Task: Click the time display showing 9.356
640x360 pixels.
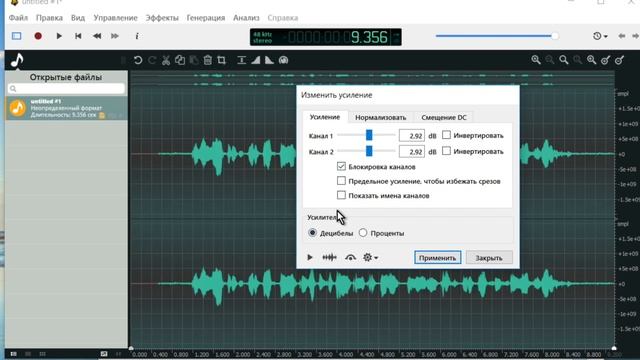Action: (325, 37)
